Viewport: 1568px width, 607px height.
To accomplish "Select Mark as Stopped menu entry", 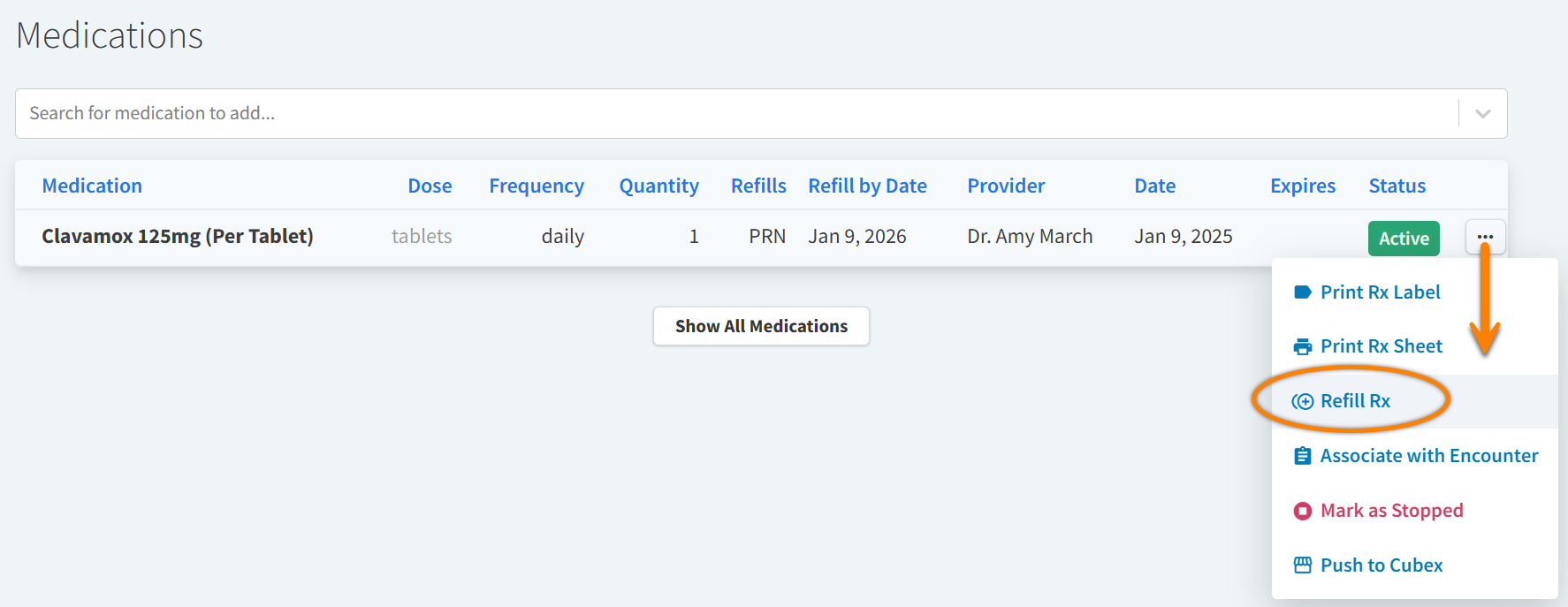I will point(1391,511).
